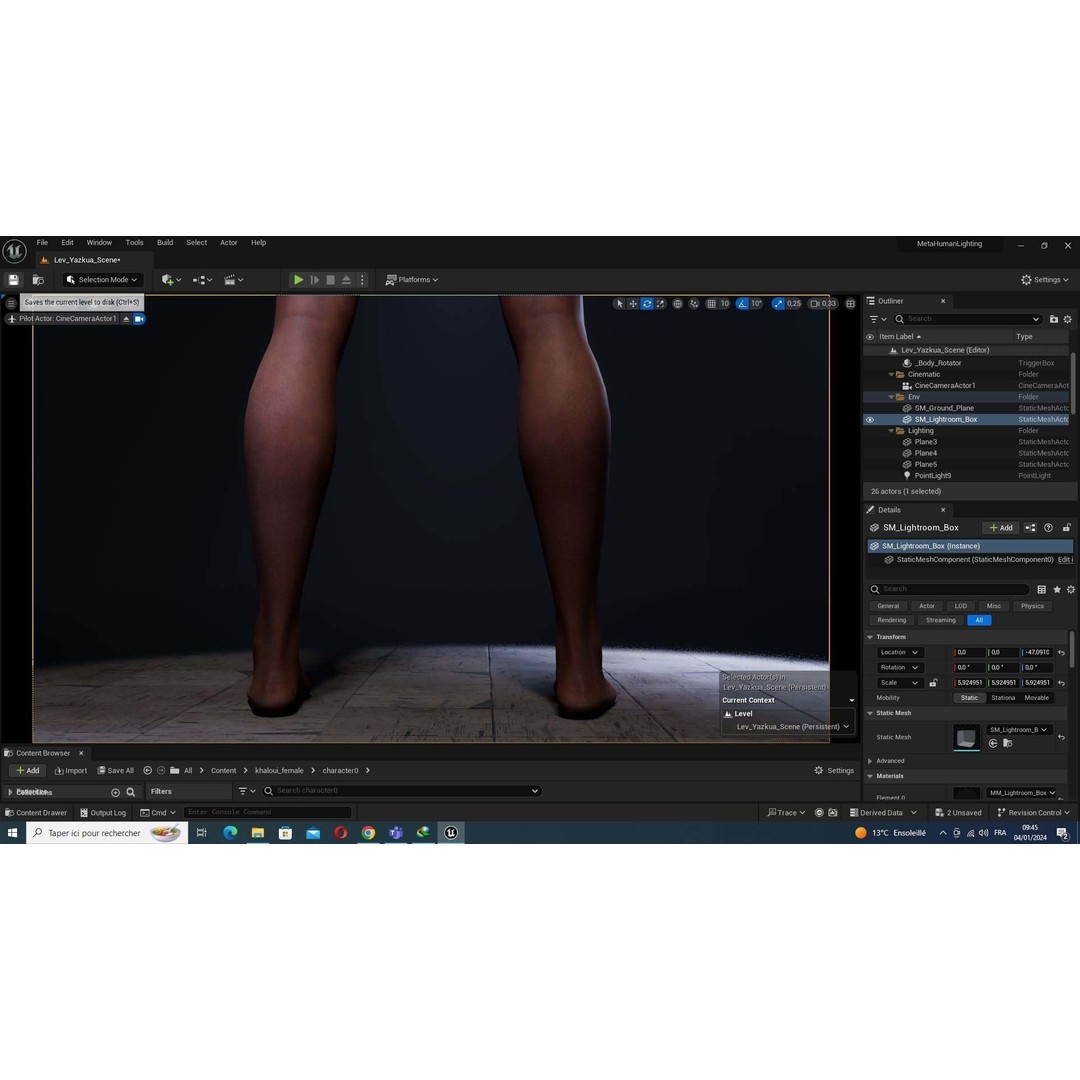1080x1080 pixels.
Task: Click Import in Content Browser
Action: pyautogui.click(x=71, y=771)
